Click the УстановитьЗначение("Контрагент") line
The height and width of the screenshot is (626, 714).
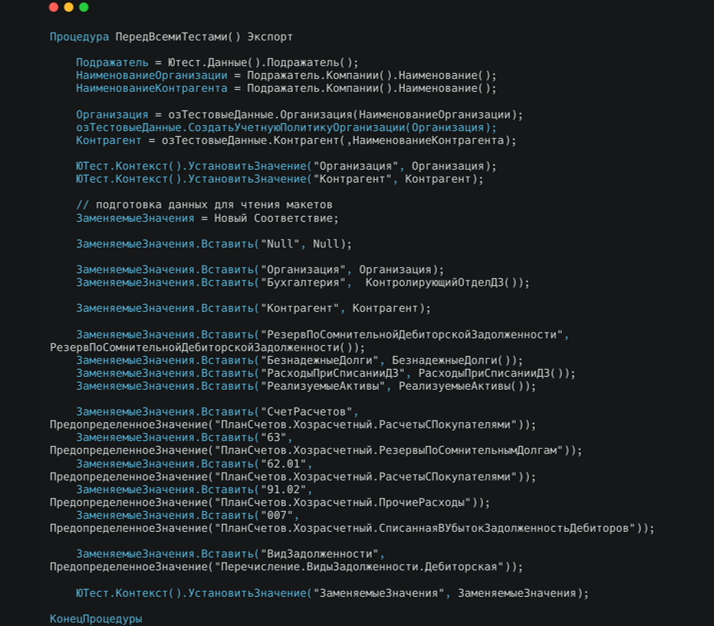(x=280, y=179)
